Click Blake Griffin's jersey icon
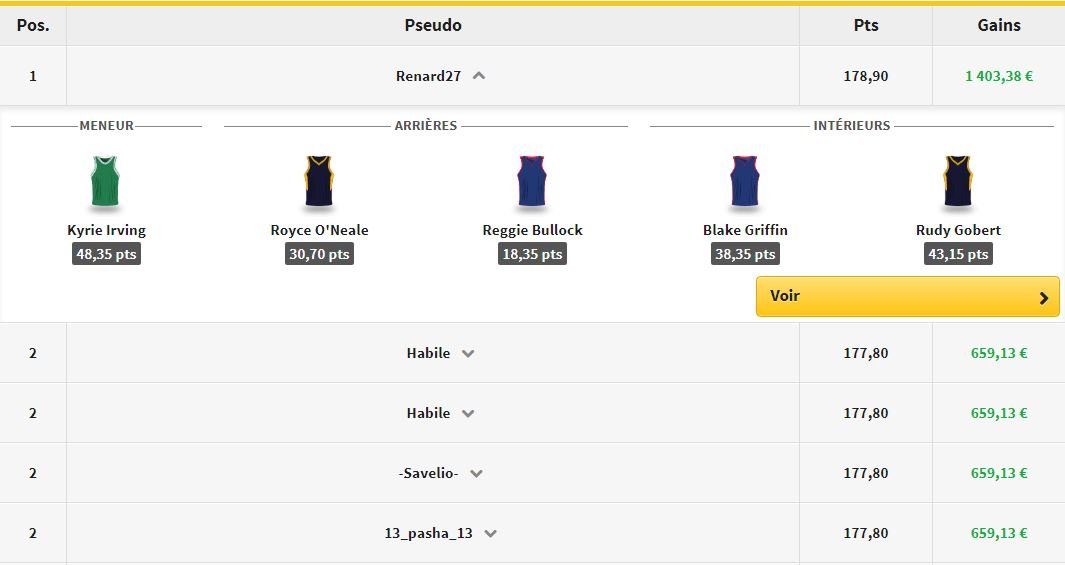Image resolution: width=1065 pixels, height=565 pixels. click(745, 182)
